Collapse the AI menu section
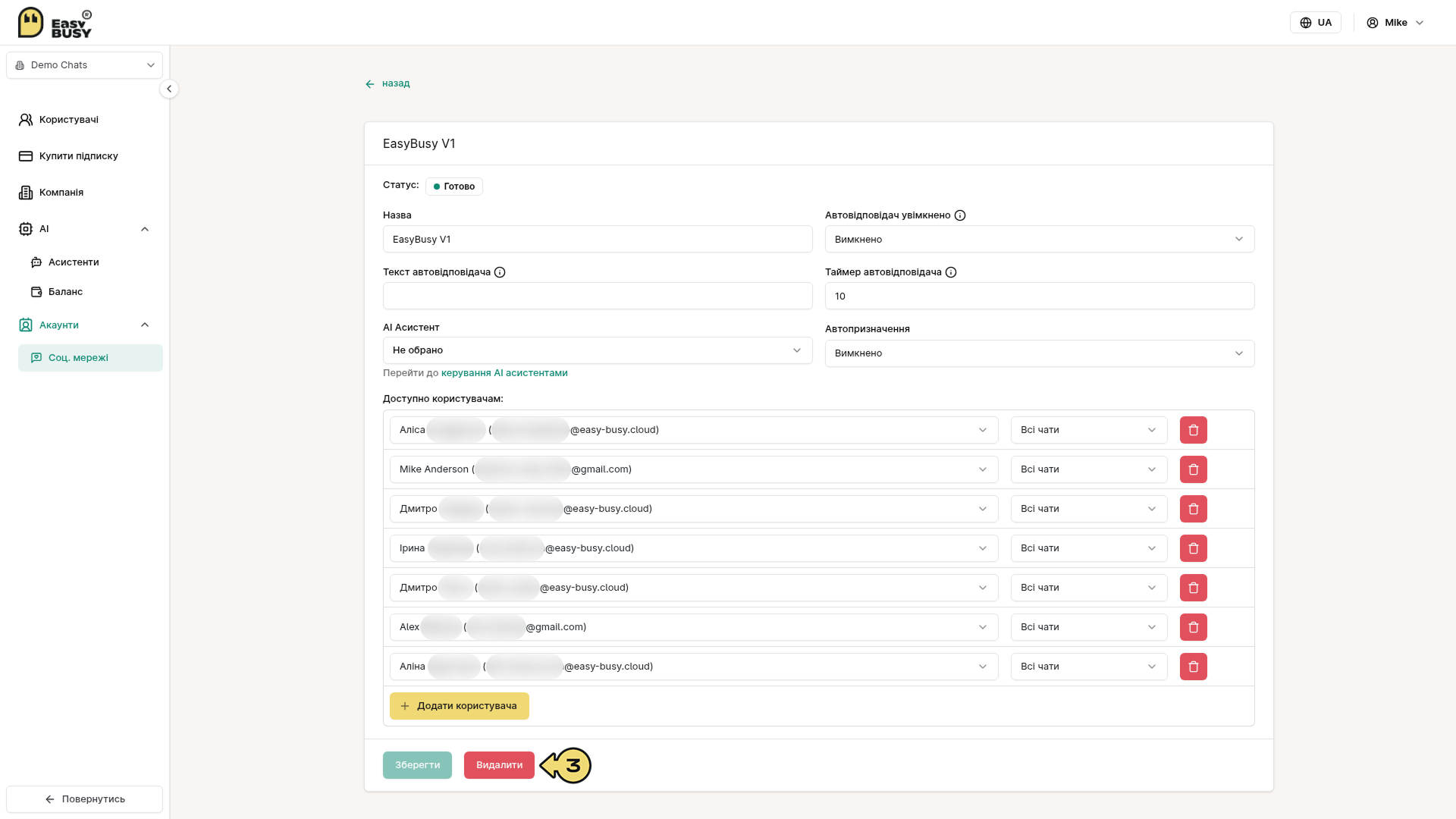The width and height of the screenshot is (1456, 819). [145, 229]
